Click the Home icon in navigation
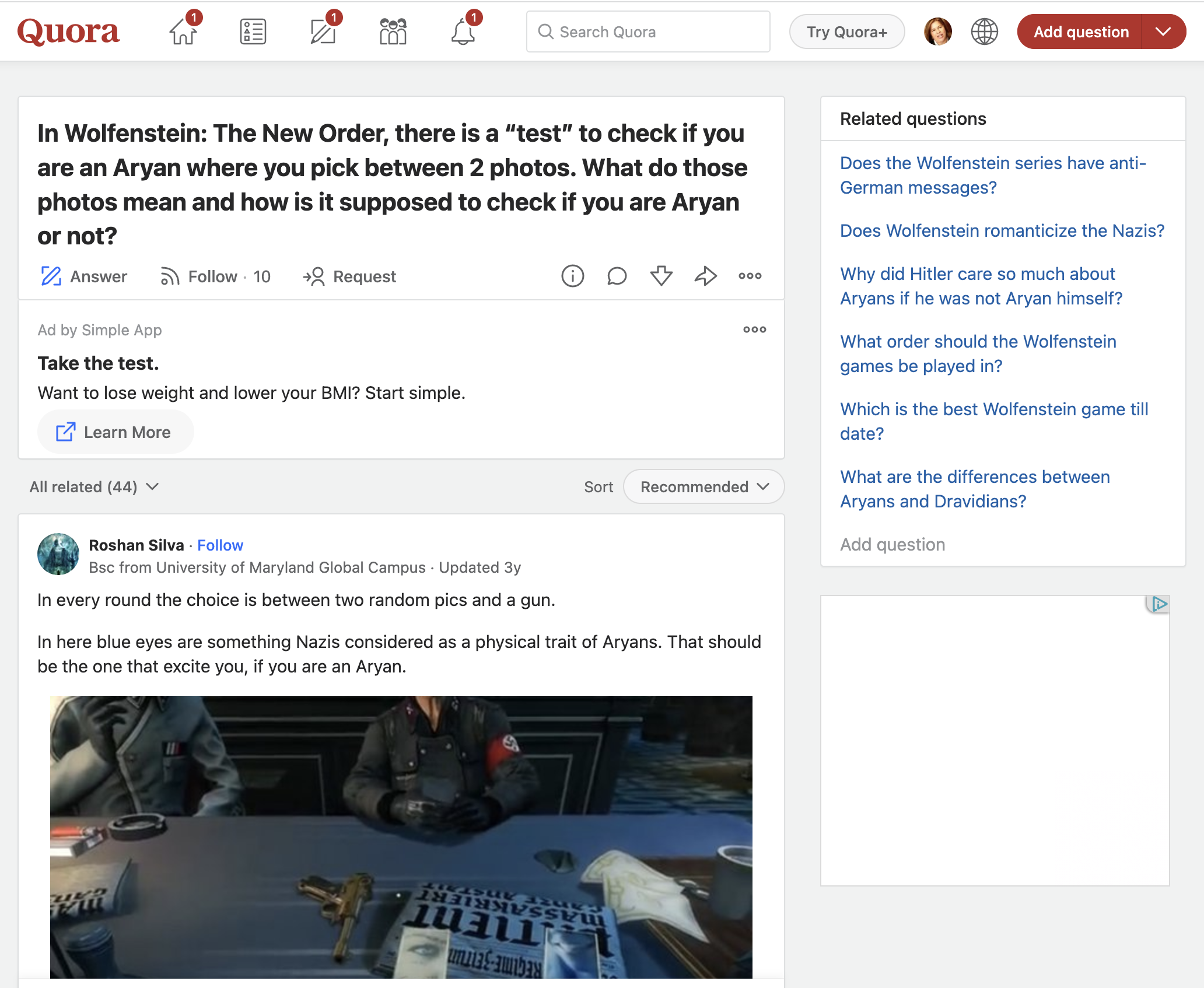1204x988 pixels. (x=183, y=34)
